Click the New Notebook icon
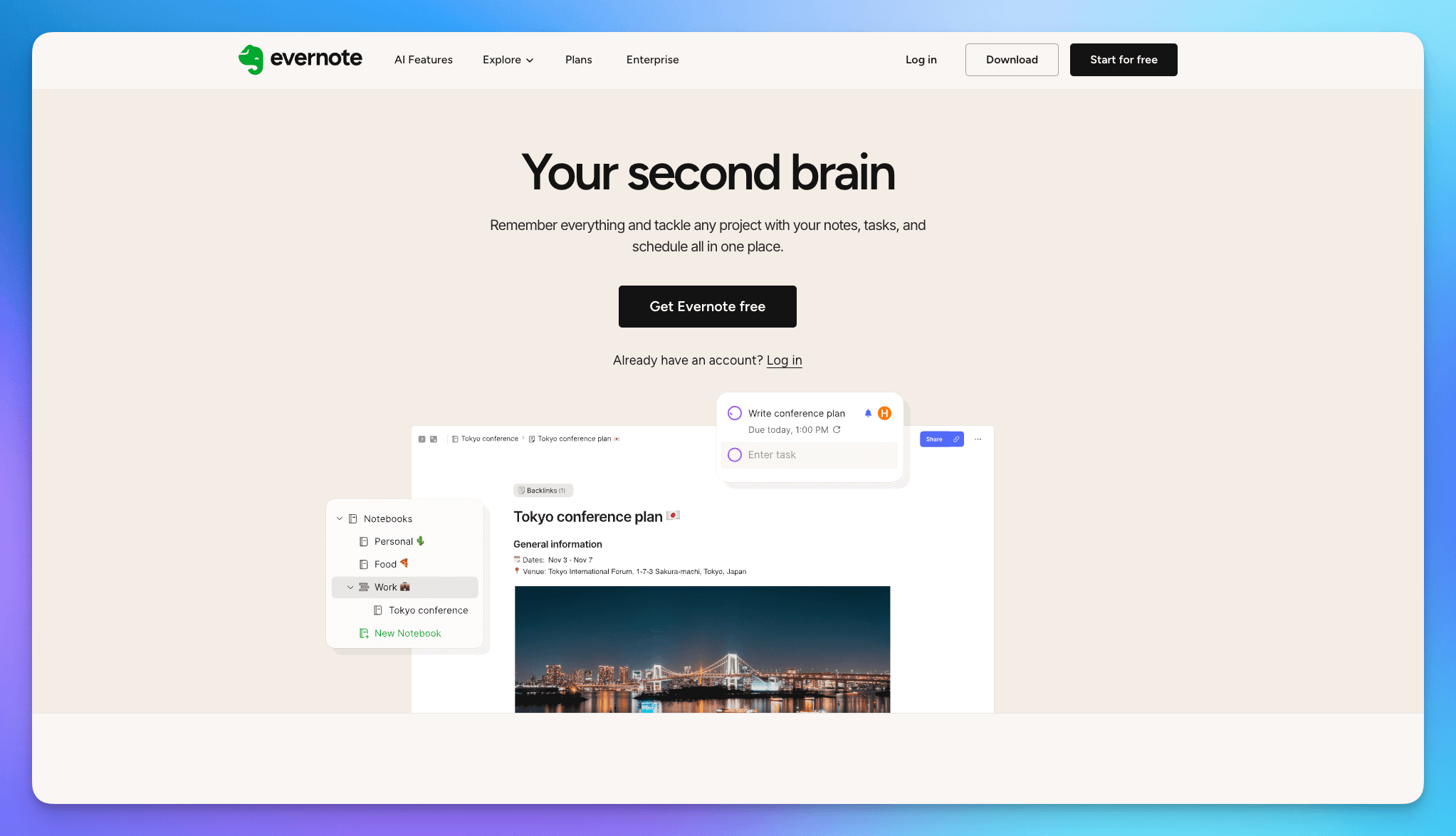This screenshot has width=1456, height=836. 364,633
